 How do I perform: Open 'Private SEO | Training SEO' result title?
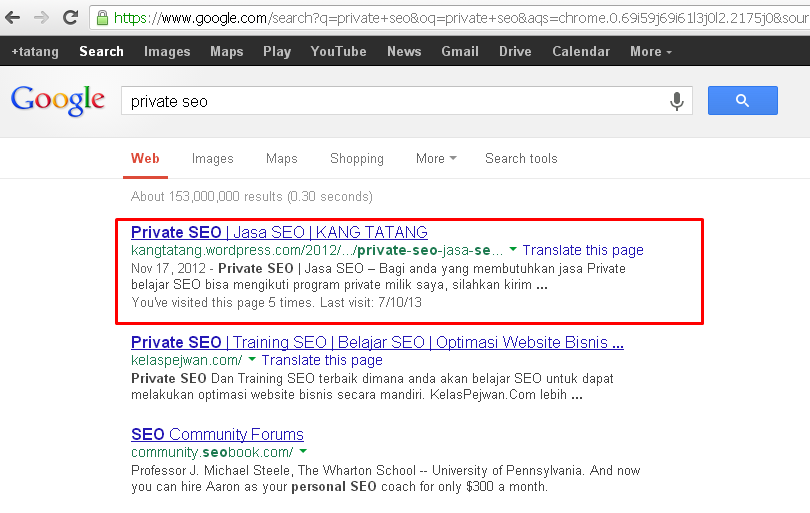tap(377, 343)
